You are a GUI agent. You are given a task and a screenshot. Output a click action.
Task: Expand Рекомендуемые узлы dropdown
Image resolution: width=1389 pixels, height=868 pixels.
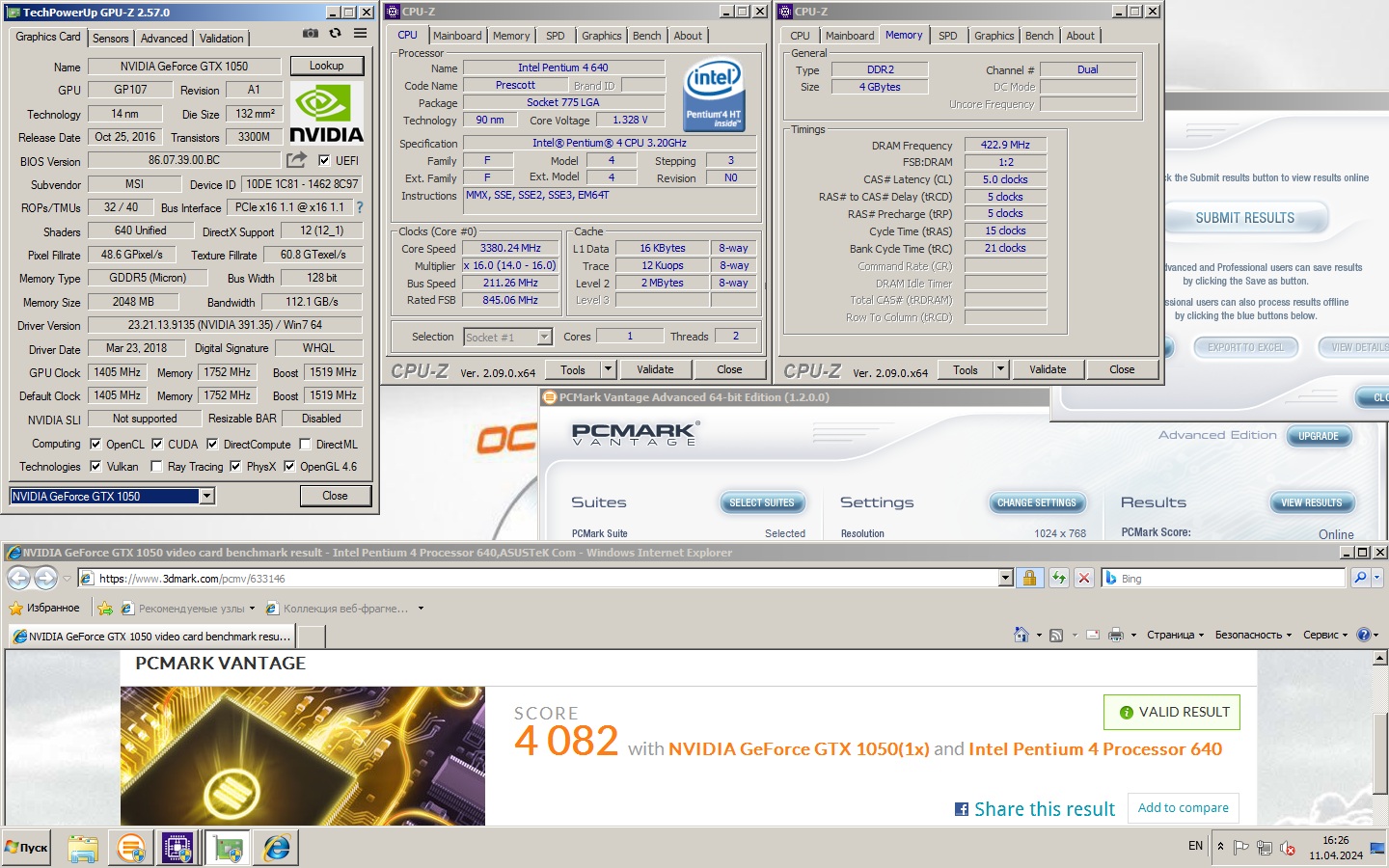pyautogui.click(x=252, y=609)
